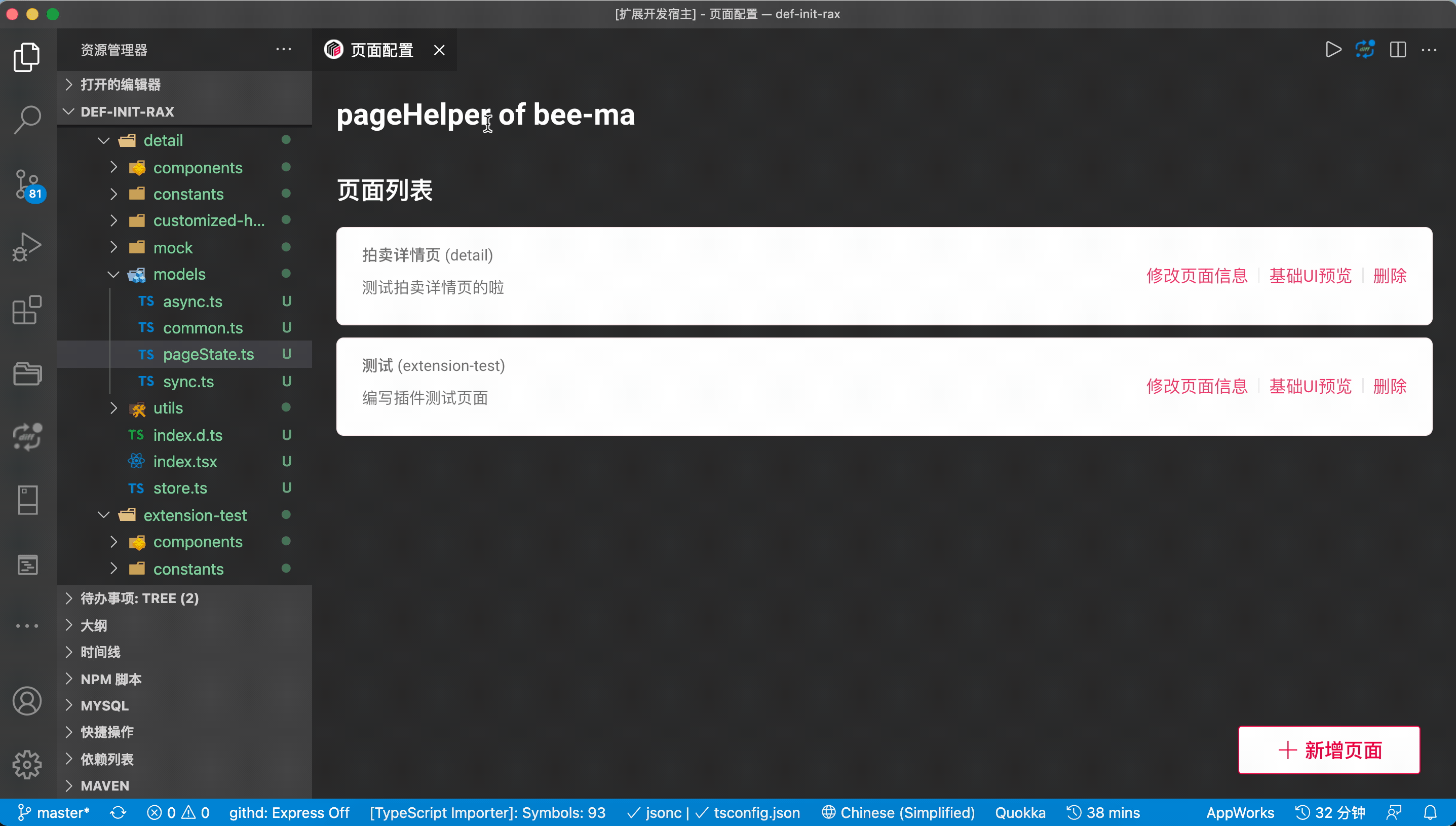Open the Search view in activity bar
Viewport: 1456px width, 826px height.
[x=27, y=120]
